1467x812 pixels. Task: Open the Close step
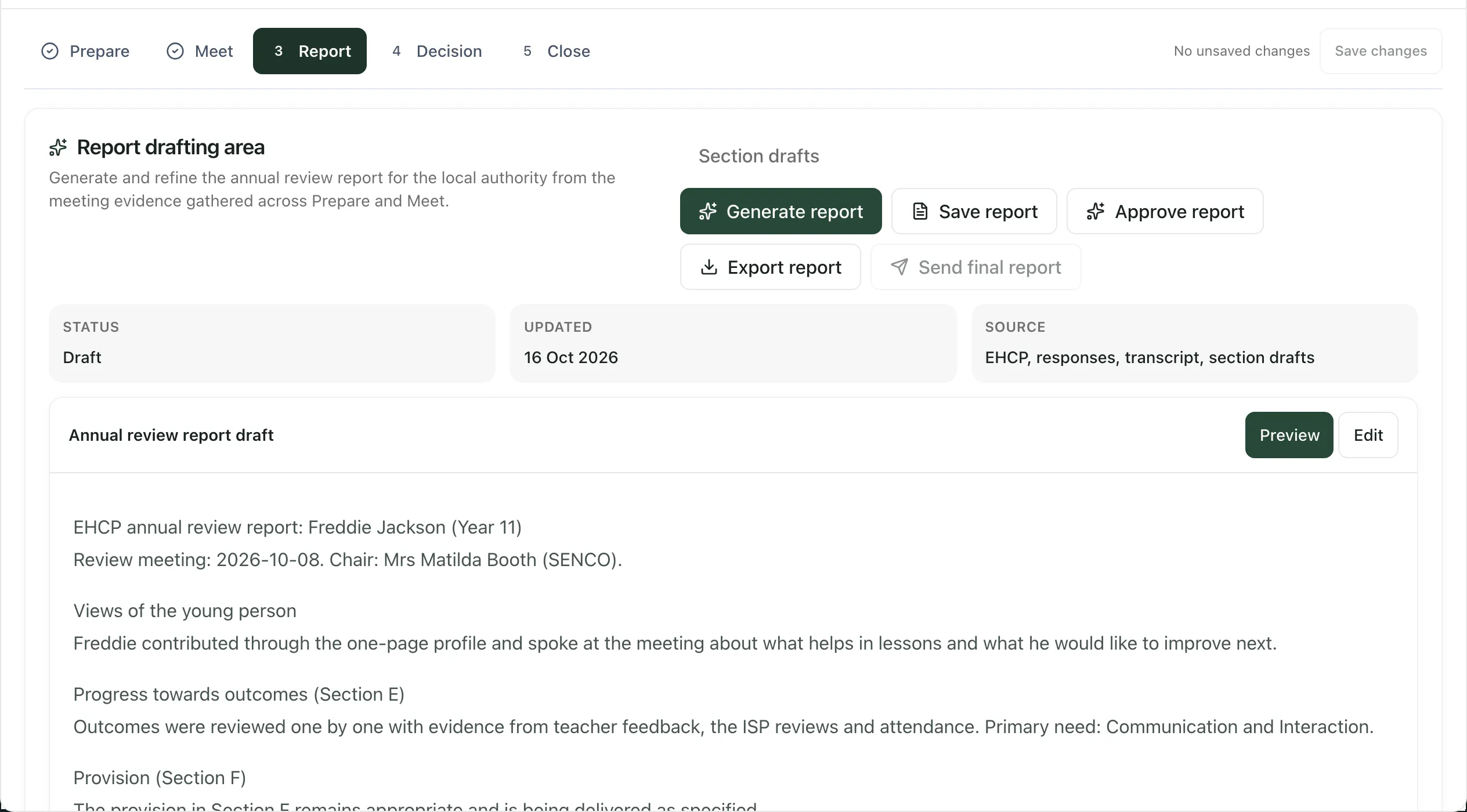tap(557, 51)
